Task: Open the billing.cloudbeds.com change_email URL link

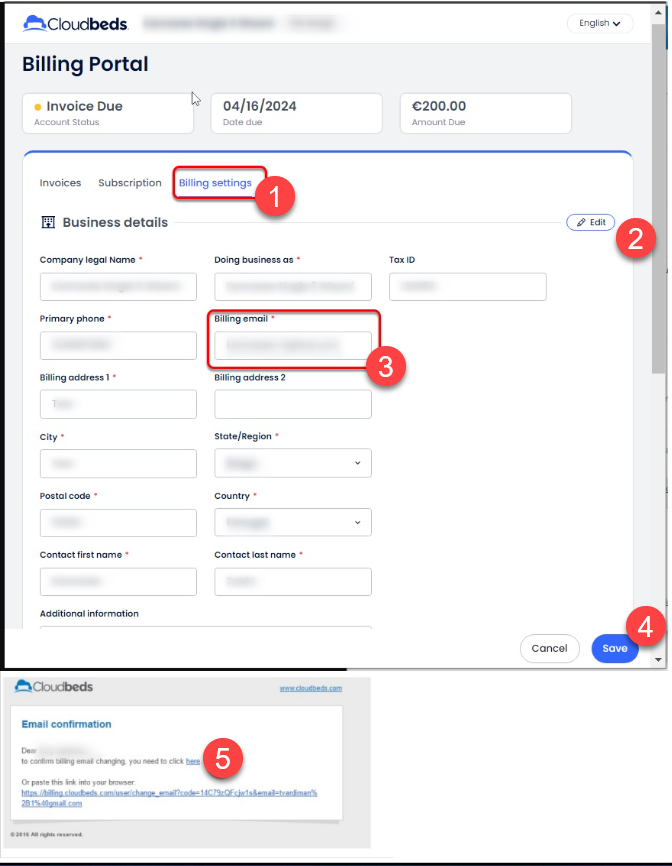Action: coord(169,798)
